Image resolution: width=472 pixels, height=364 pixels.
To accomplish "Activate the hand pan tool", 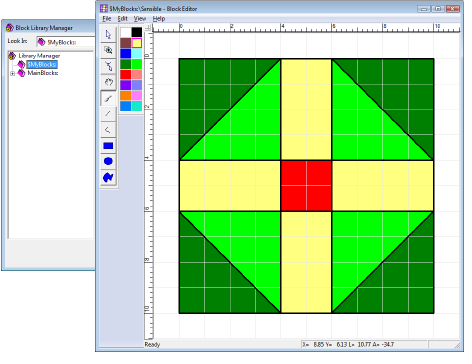I will 108,82.
